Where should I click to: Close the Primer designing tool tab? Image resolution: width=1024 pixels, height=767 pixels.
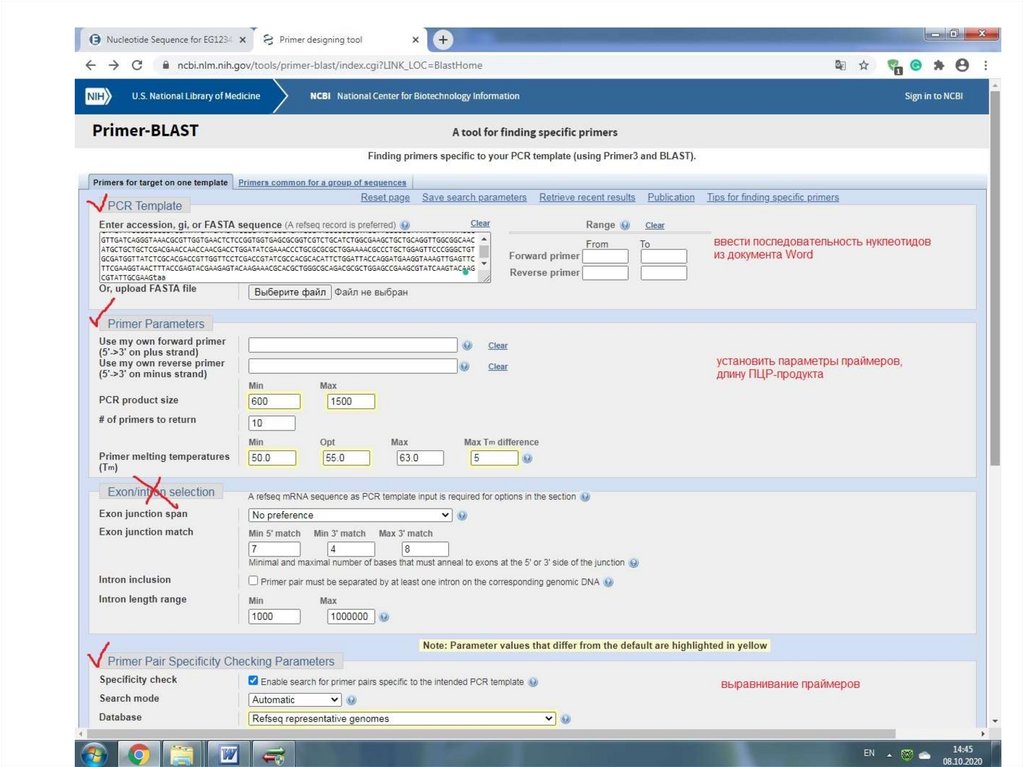pos(415,40)
